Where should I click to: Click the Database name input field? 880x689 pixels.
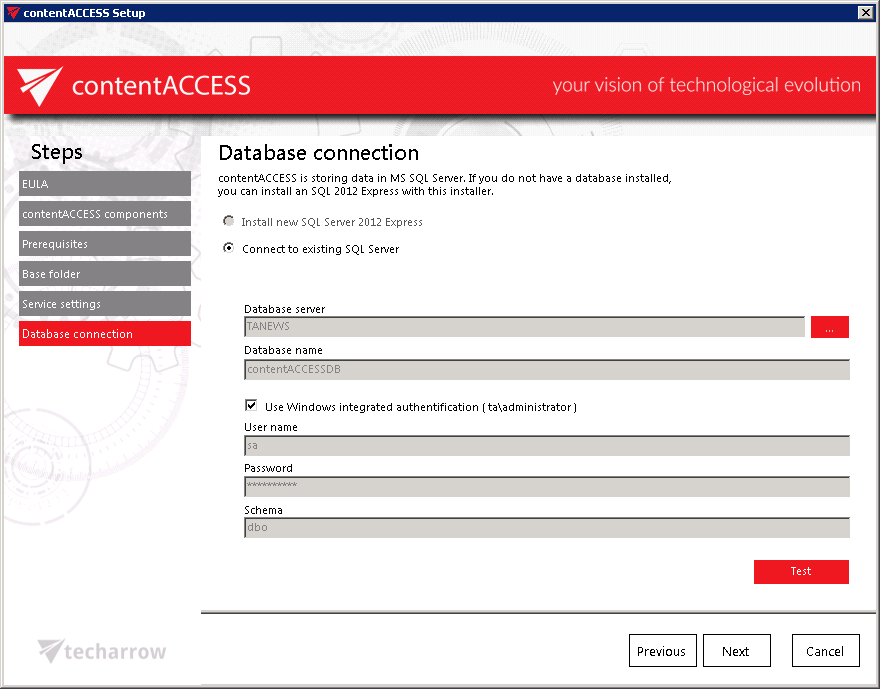[x=547, y=370]
